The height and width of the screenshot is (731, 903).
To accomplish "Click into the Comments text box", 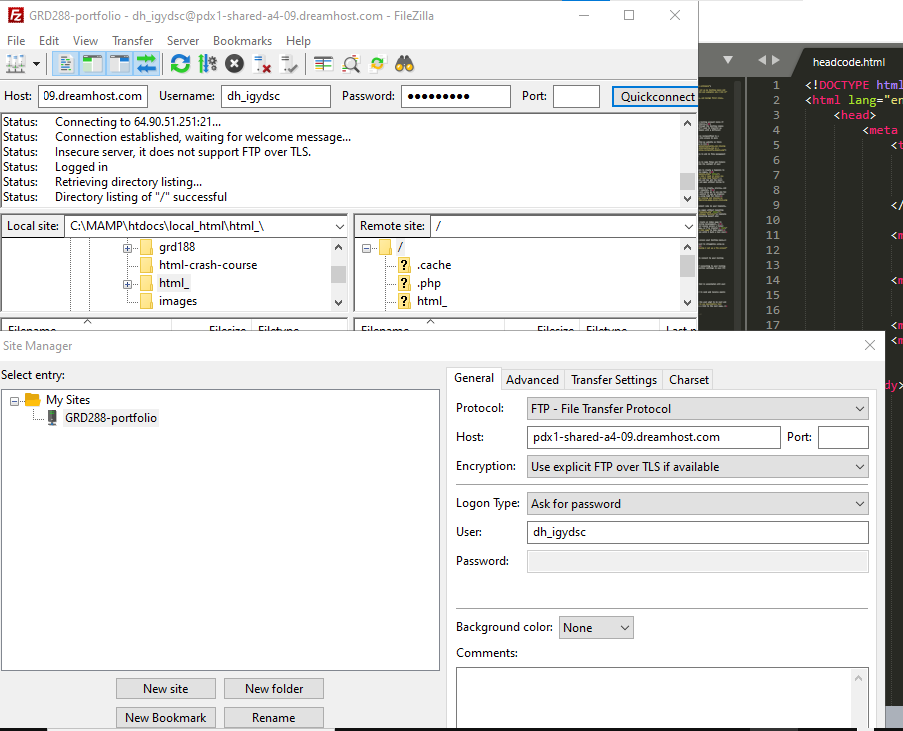I will click(662, 698).
